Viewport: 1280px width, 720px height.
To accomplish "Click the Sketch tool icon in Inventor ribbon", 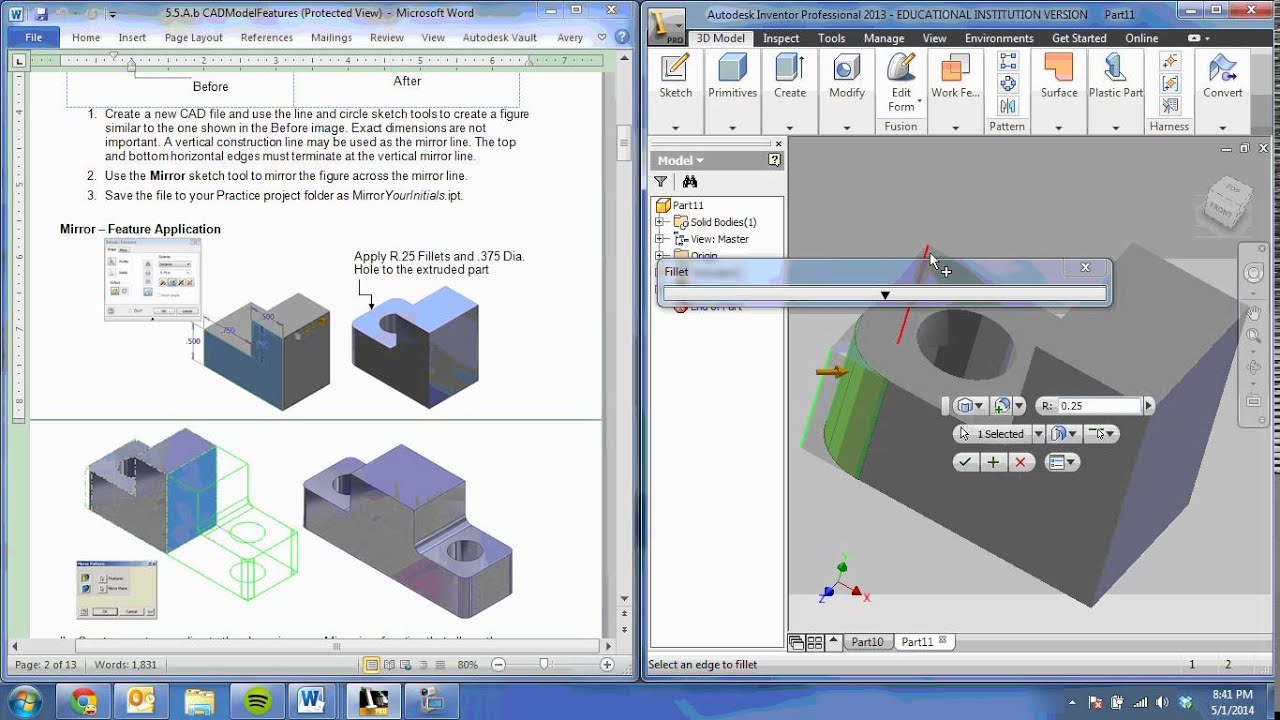I will (675, 68).
